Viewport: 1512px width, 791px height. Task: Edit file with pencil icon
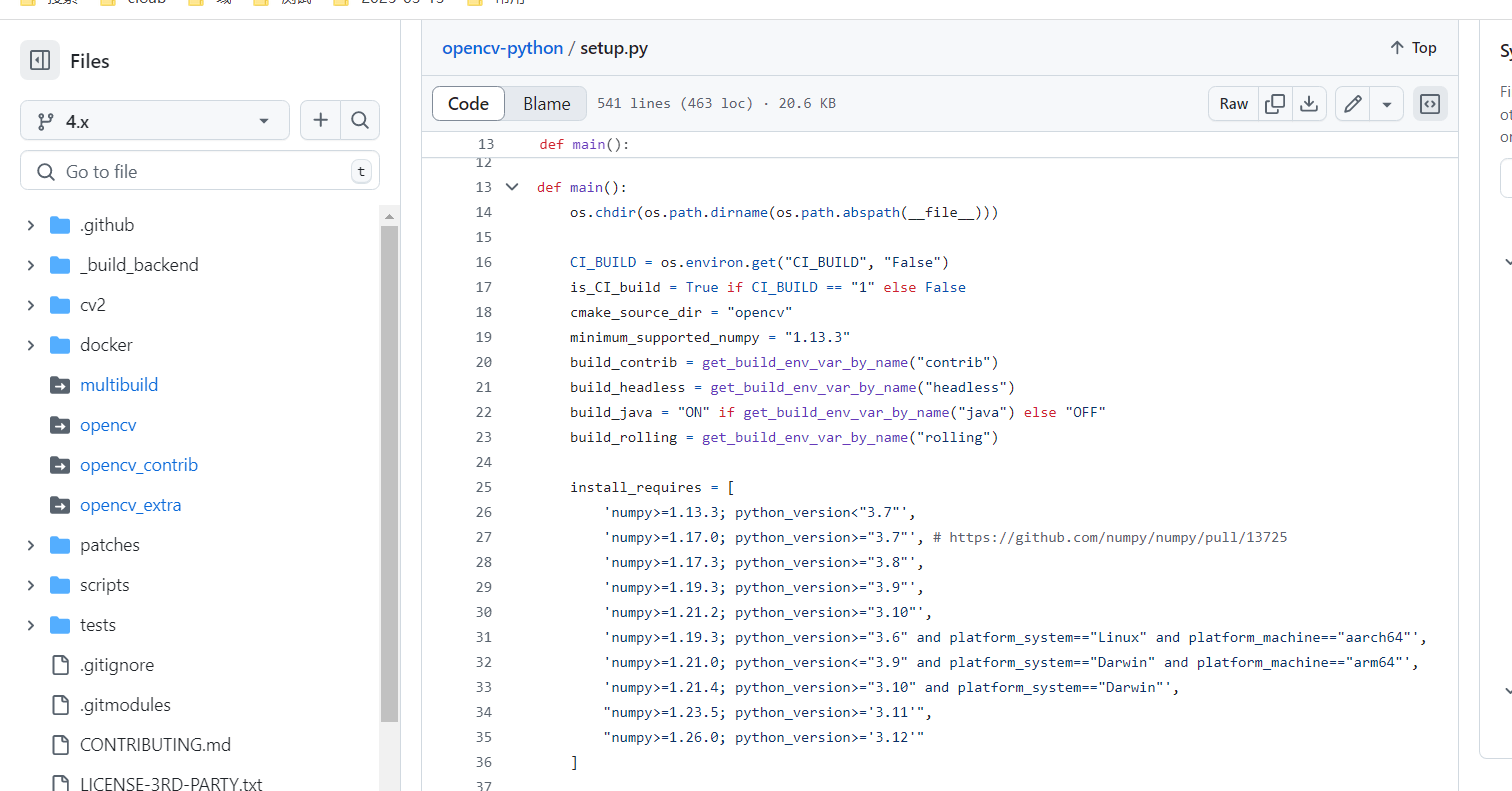pyautogui.click(x=1353, y=104)
